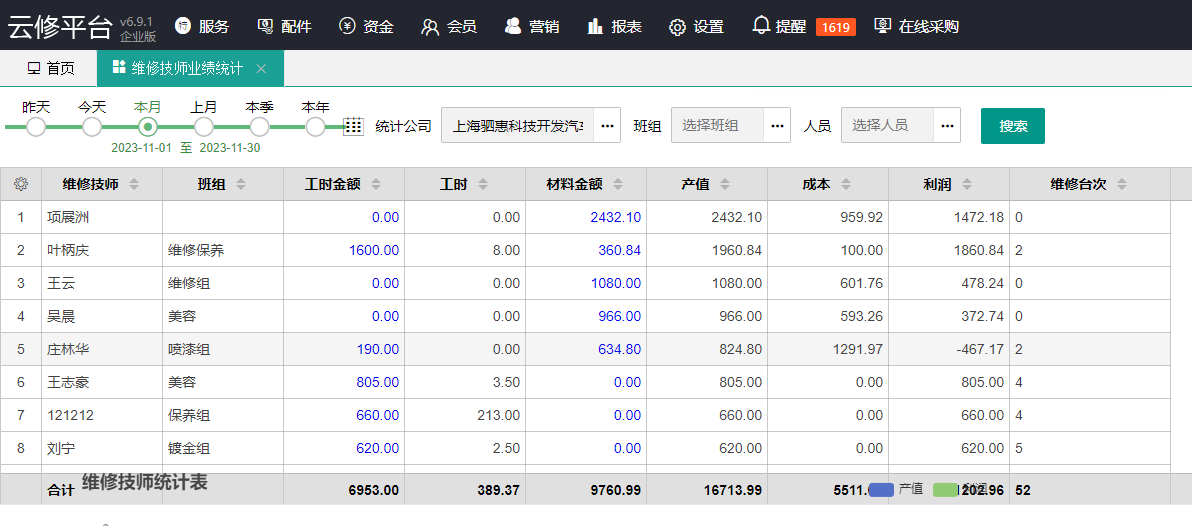This screenshot has width=1192, height=526.
Task: Open 在线采购 from the top bar
Action: pyautogui.click(x=916, y=26)
